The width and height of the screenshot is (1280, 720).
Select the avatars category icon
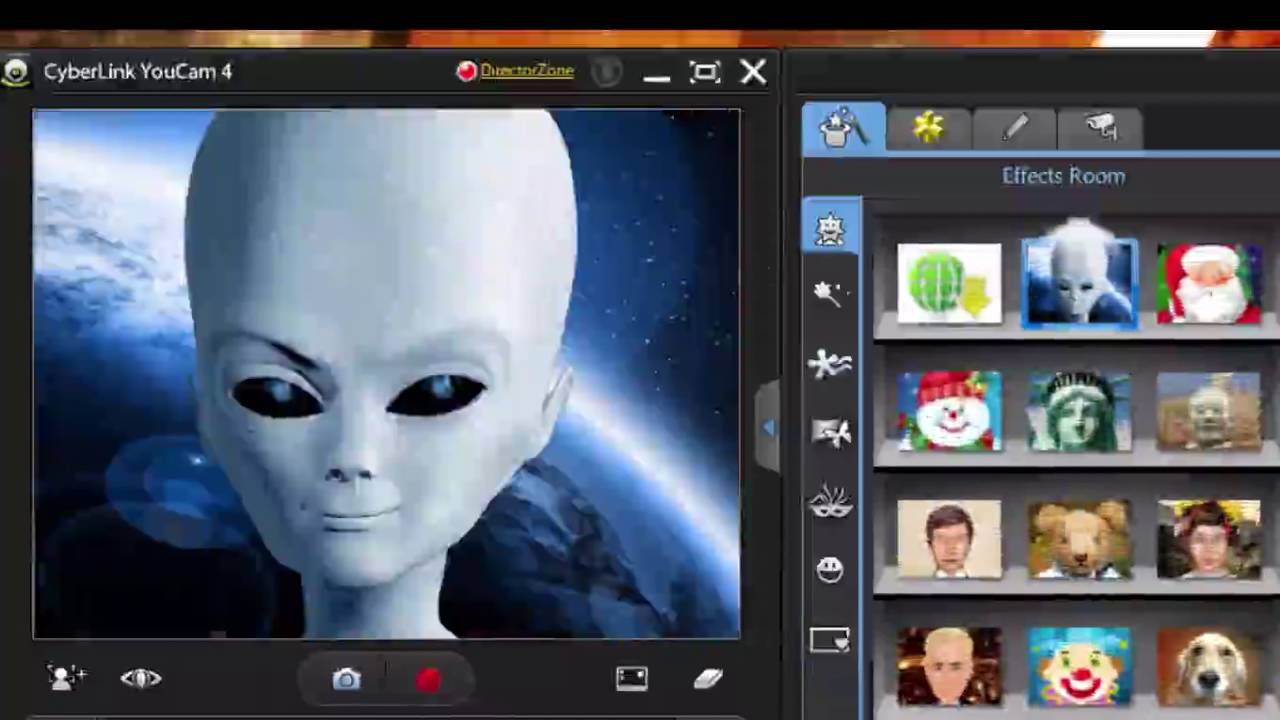click(x=830, y=228)
